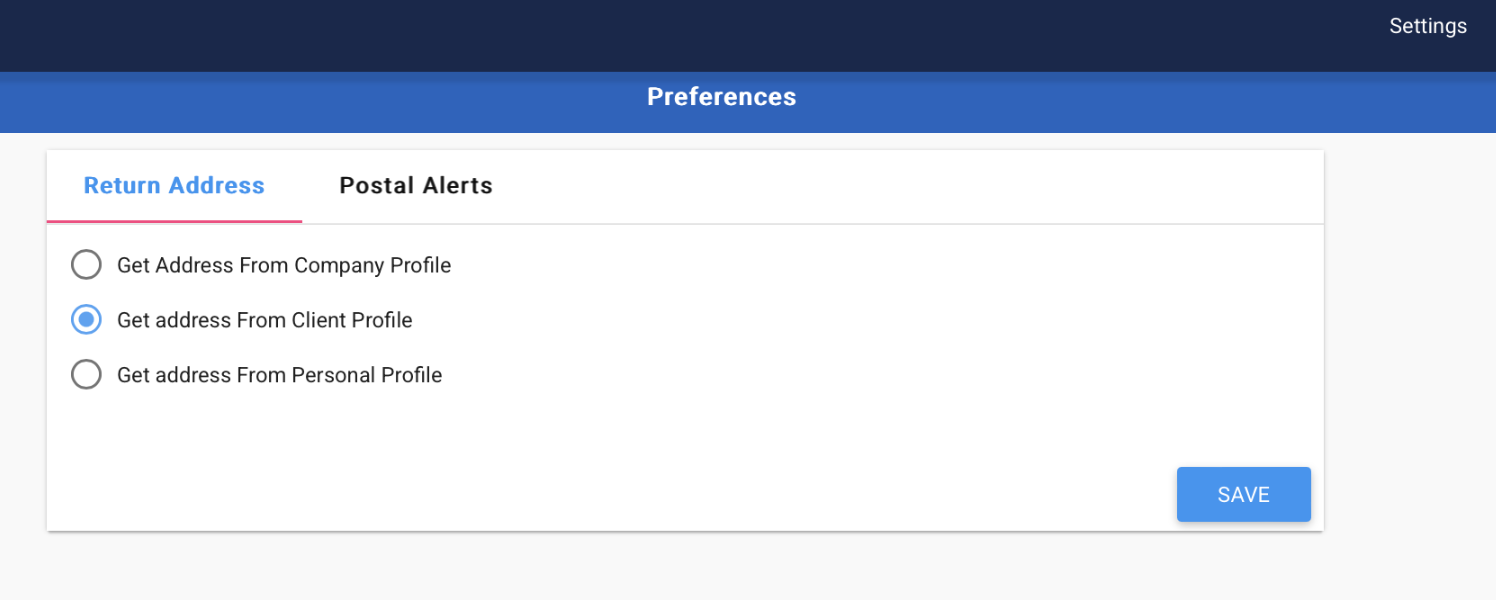Switch to the Return Address tab

tap(174, 186)
